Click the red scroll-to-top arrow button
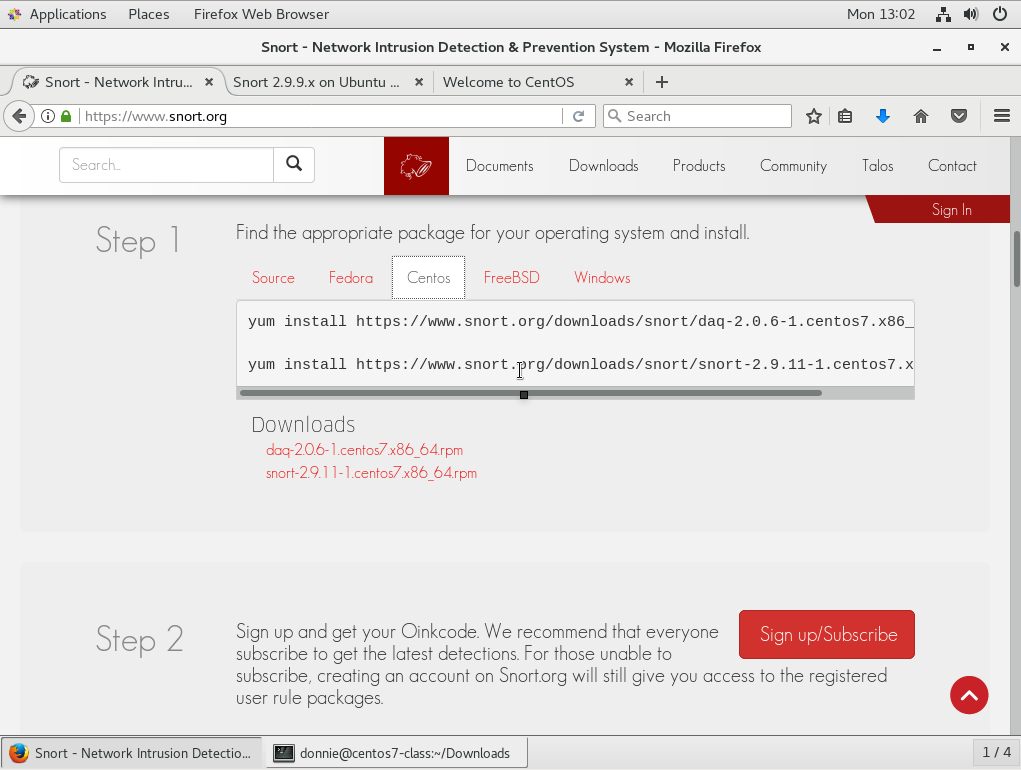Image resolution: width=1021 pixels, height=770 pixels. [969, 695]
